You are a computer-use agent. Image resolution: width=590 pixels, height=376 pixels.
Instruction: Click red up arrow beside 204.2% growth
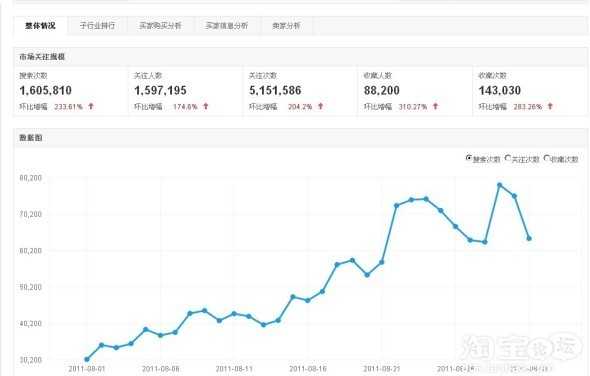tap(321, 107)
